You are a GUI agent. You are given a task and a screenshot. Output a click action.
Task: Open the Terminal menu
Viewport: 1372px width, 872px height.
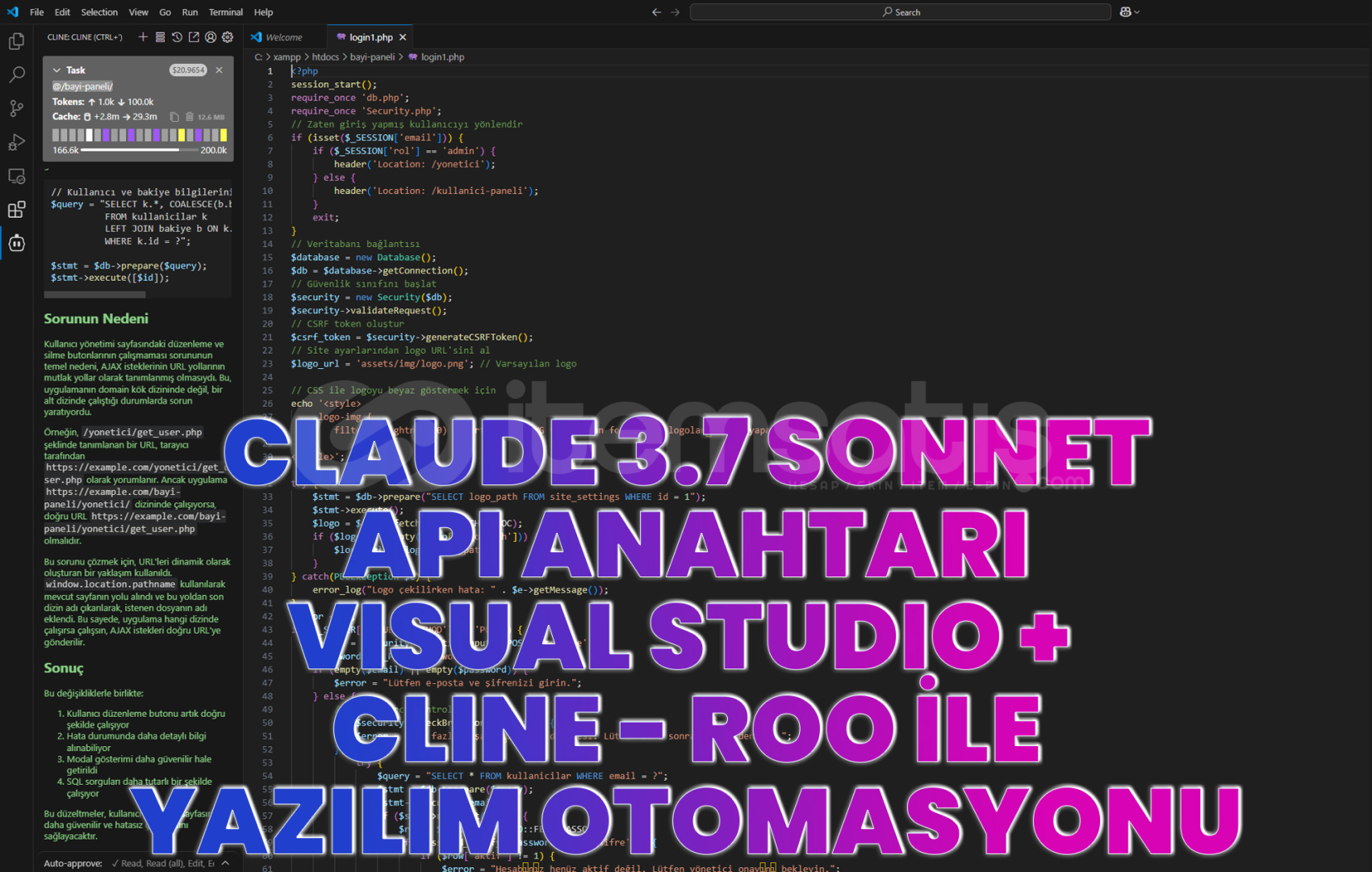[225, 12]
